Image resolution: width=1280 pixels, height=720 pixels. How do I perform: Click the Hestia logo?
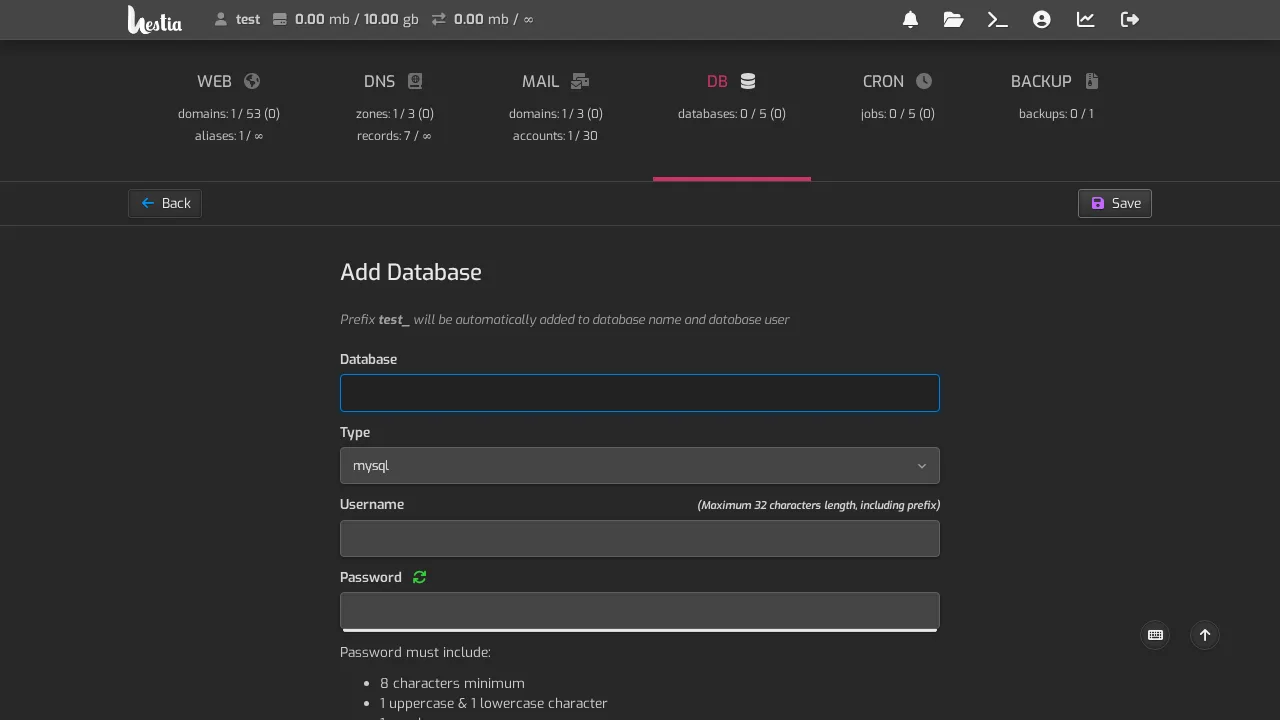(x=155, y=19)
